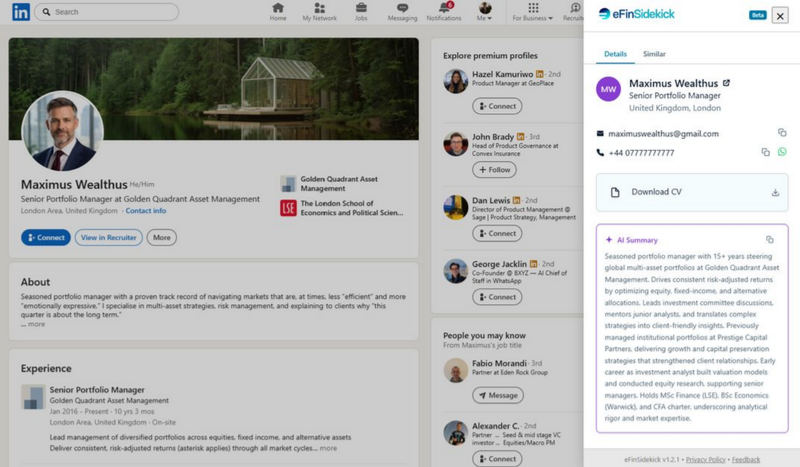Open the LinkedIn home logo
The image size is (800, 467).
(21, 12)
